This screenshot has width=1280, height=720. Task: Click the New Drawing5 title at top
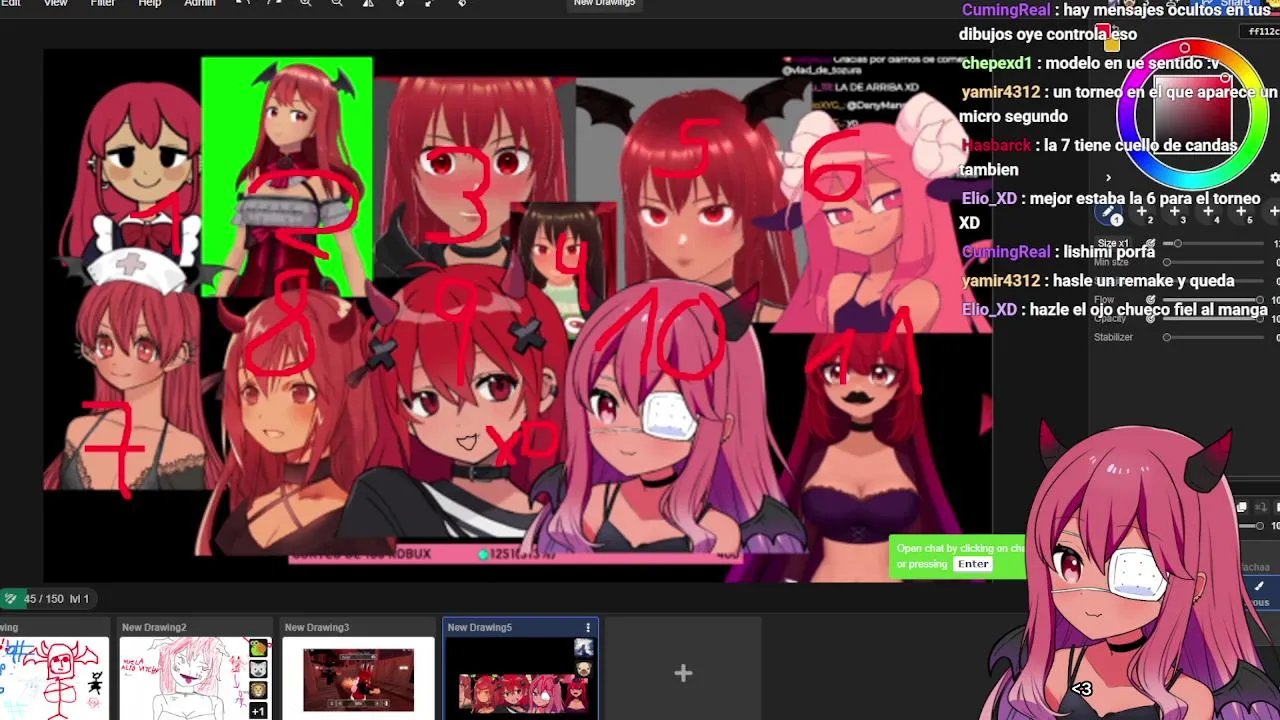point(604,3)
